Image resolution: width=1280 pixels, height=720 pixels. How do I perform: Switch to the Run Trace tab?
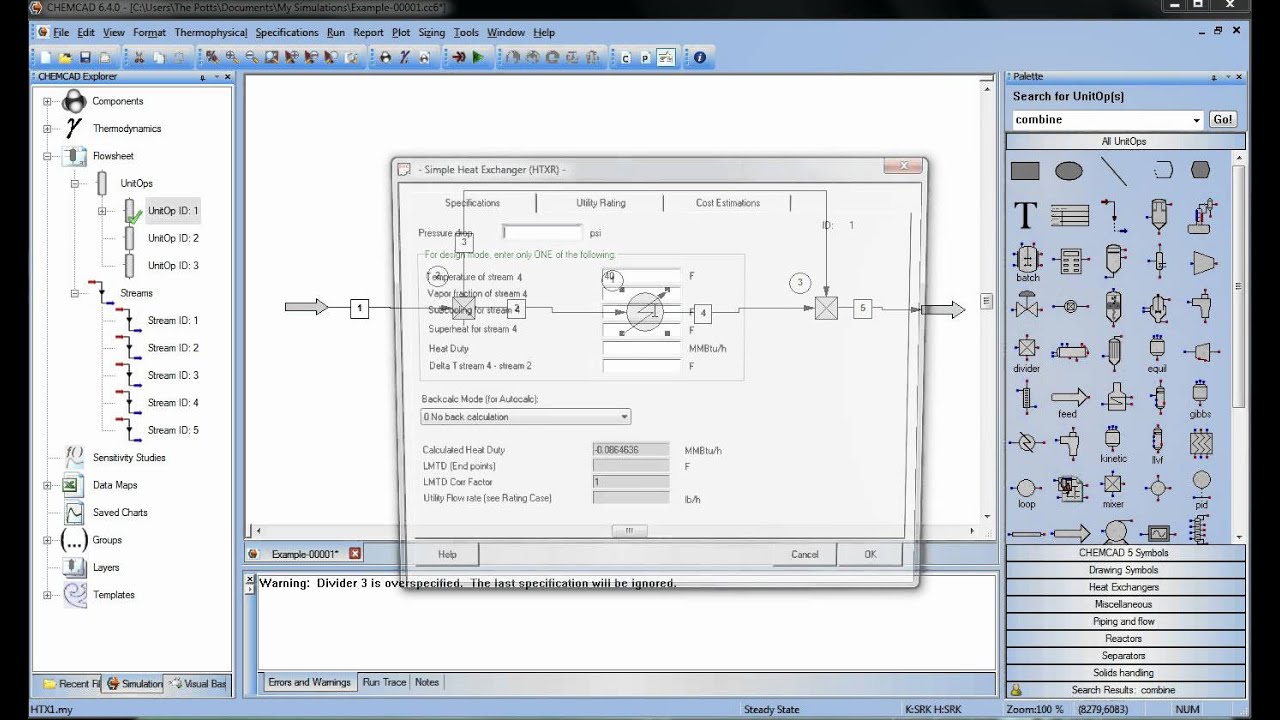[384, 682]
